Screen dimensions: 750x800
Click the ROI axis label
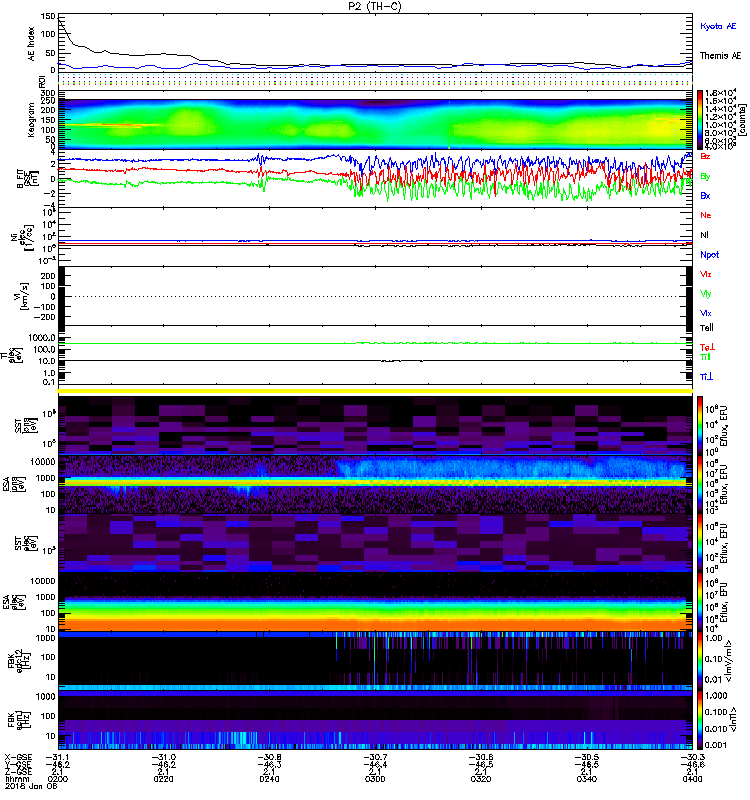pyautogui.click(x=43, y=81)
